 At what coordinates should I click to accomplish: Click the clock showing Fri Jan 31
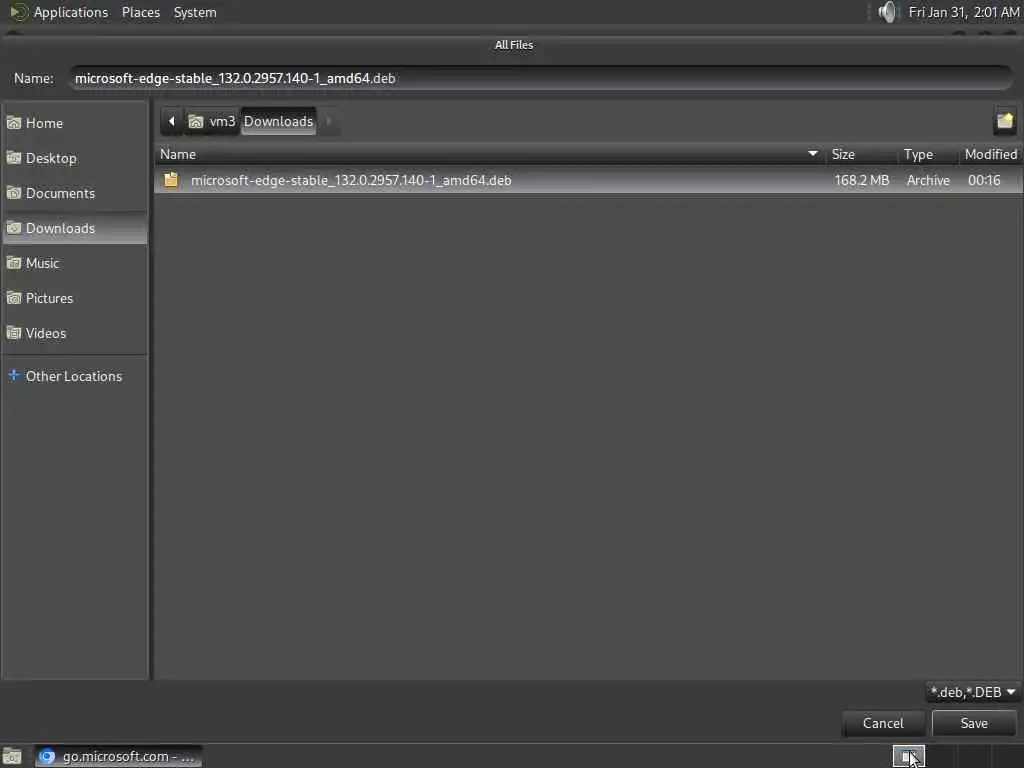pyautogui.click(x=963, y=12)
